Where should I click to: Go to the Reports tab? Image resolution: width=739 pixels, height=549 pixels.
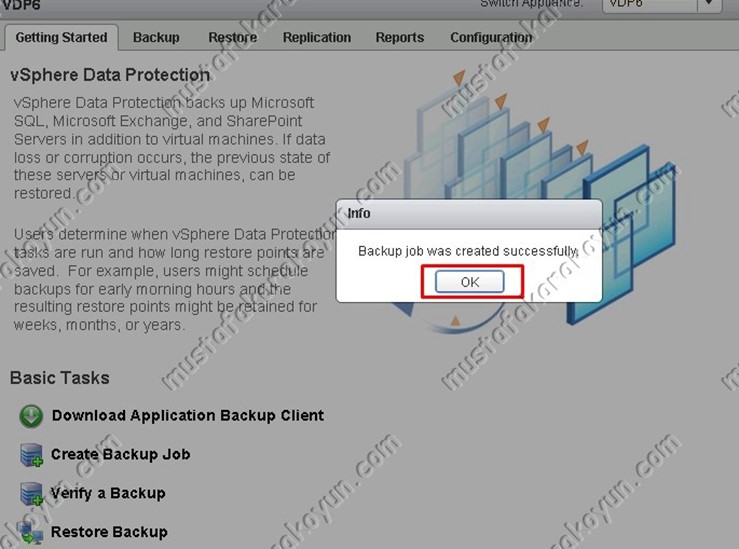click(x=400, y=38)
